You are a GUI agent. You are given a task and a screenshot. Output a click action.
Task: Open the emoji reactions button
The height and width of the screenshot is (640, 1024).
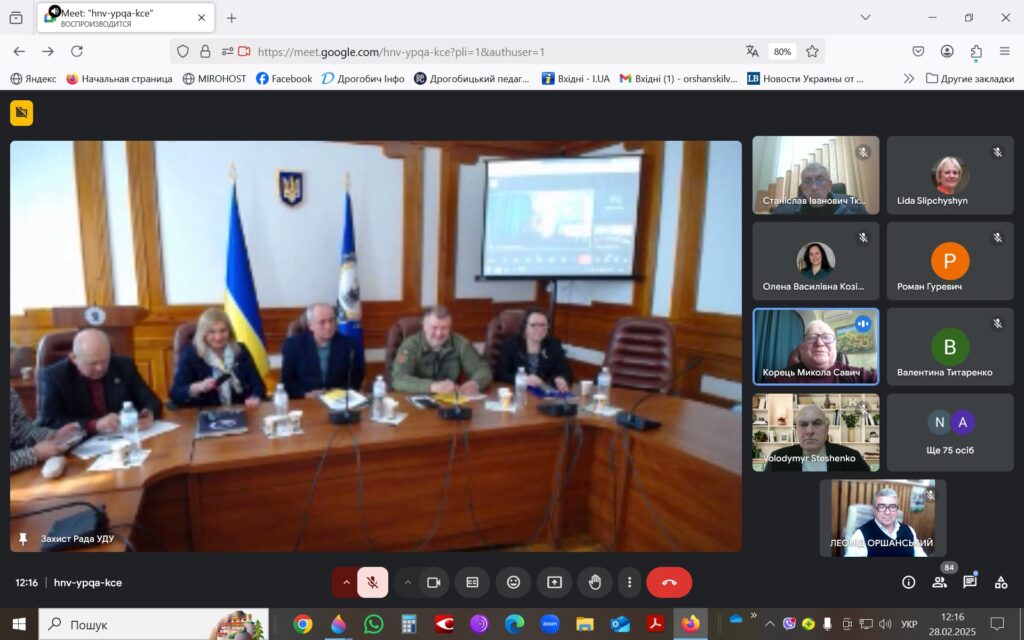click(513, 582)
